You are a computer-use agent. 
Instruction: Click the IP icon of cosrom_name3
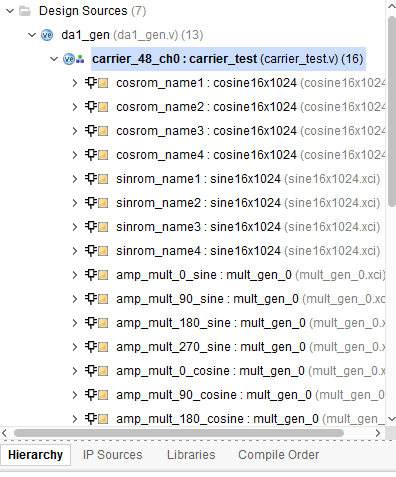[97, 130]
